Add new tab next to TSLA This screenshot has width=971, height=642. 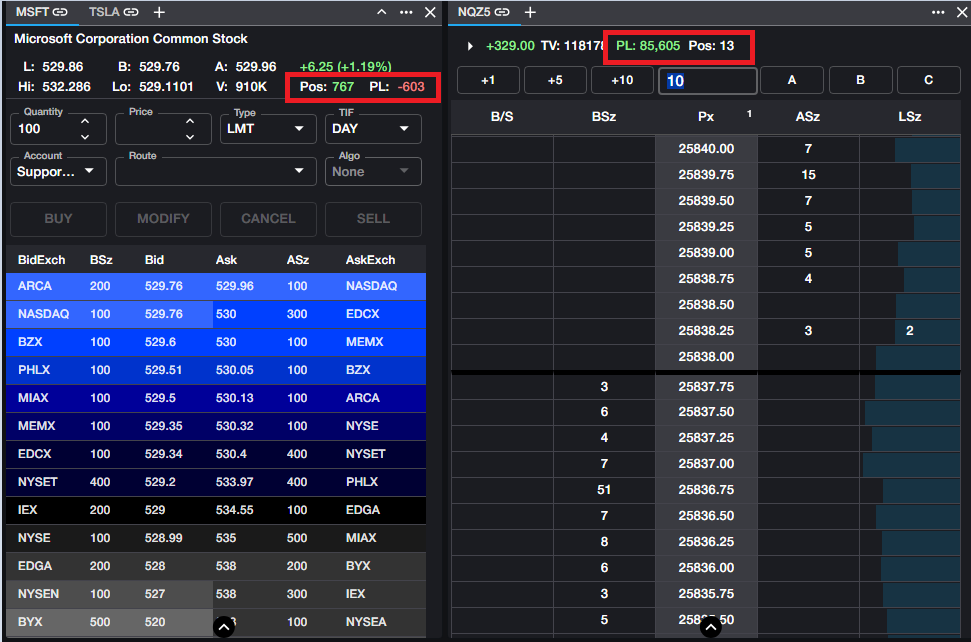point(159,12)
